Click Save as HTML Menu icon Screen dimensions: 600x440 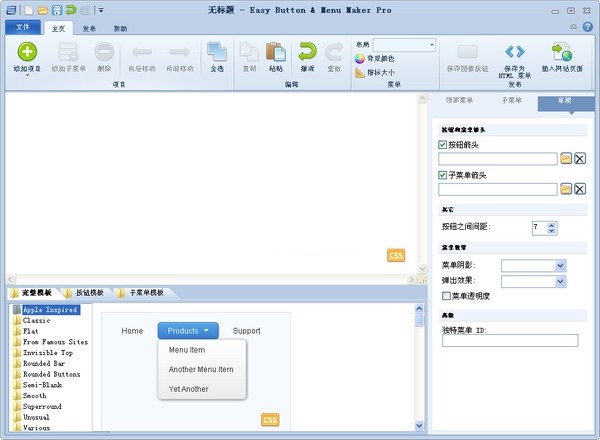point(514,52)
